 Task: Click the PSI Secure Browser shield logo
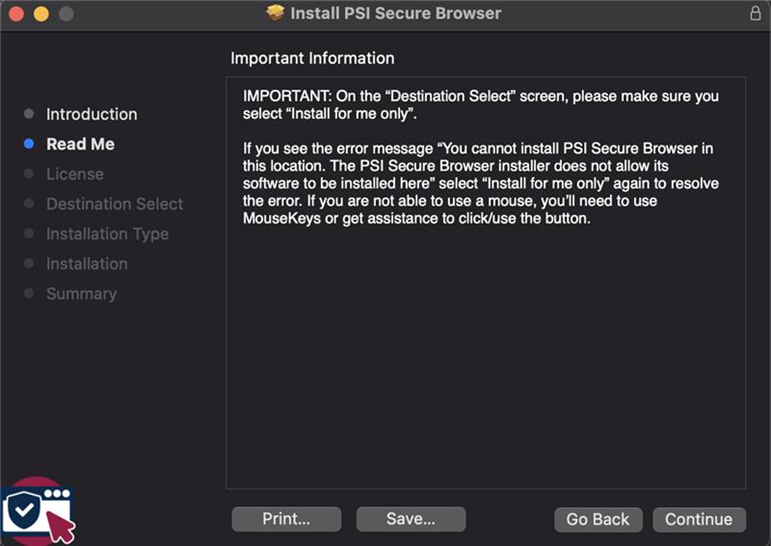37,512
